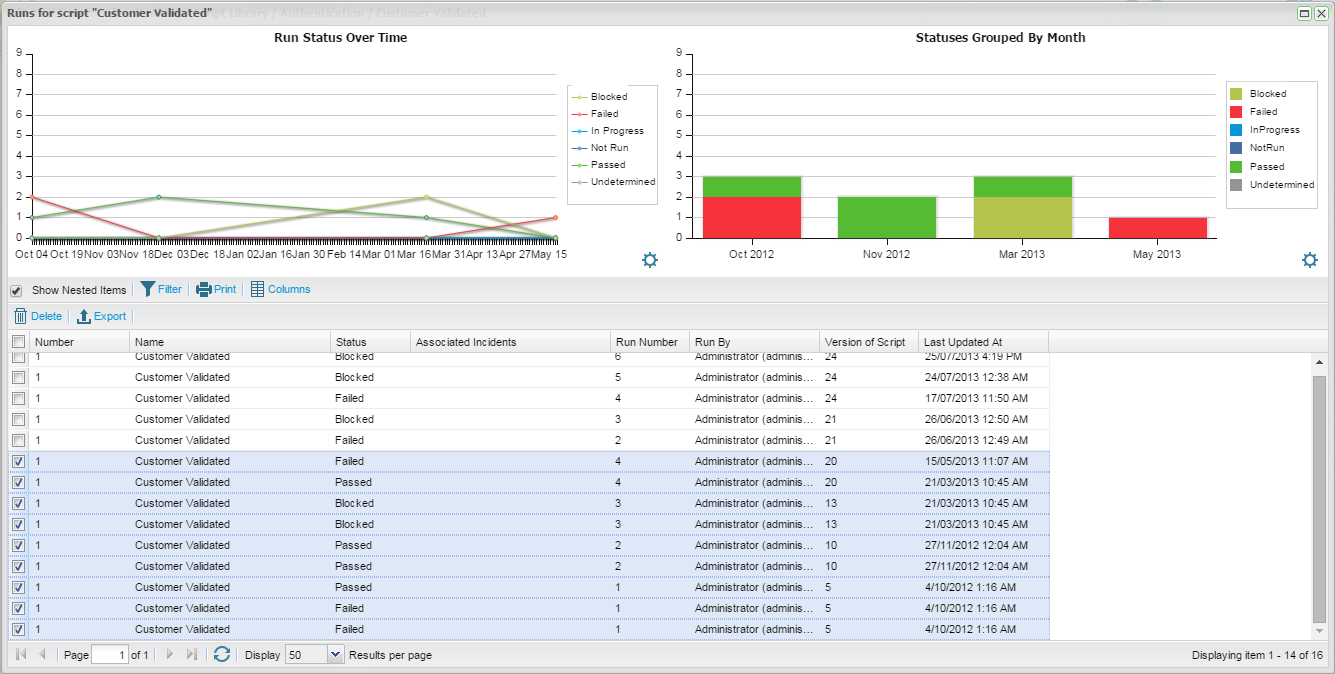This screenshot has height=674, width=1335.
Task: Uncheck the row dated 15/05/2013 11:07 AM
Action: click(18, 461)
